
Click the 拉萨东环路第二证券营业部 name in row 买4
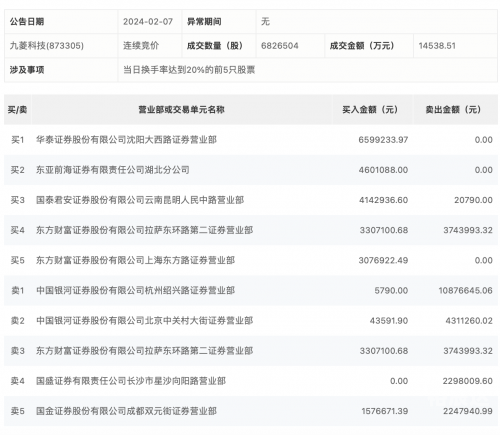pyautogui.click(x=144, y=230)
